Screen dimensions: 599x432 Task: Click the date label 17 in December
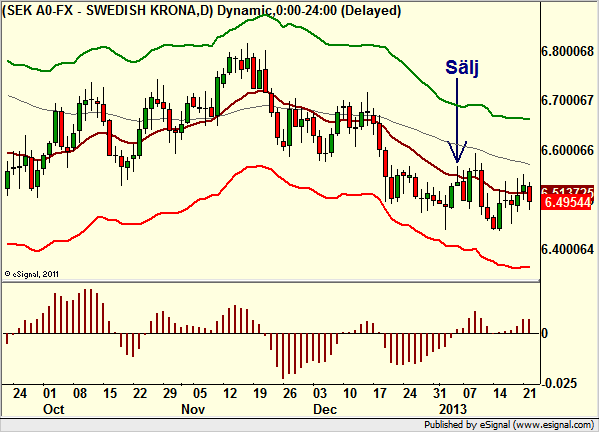[x=380, y=393]
